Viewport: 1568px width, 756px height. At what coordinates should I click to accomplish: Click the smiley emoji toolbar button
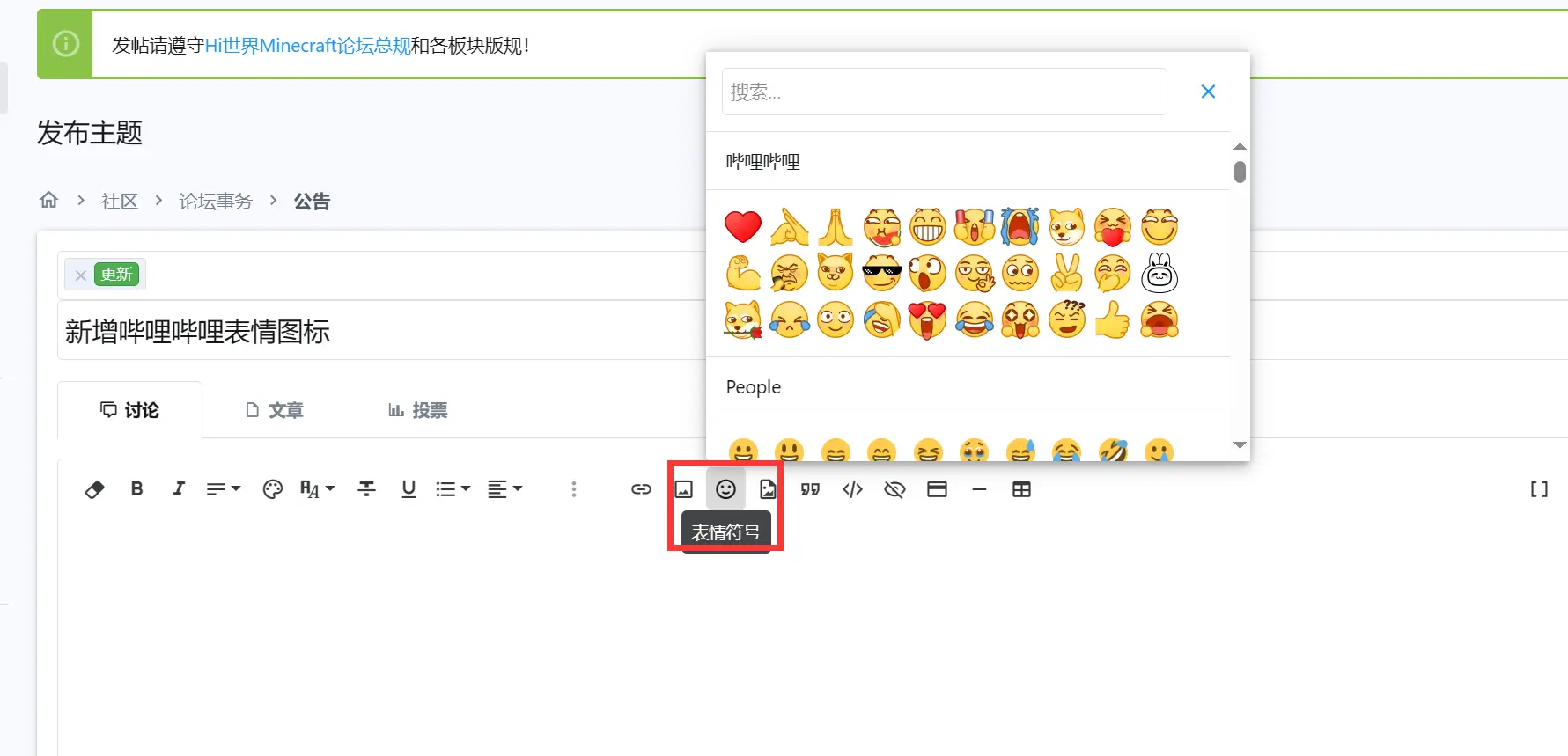pyautogui.click(x=725, y=489)
